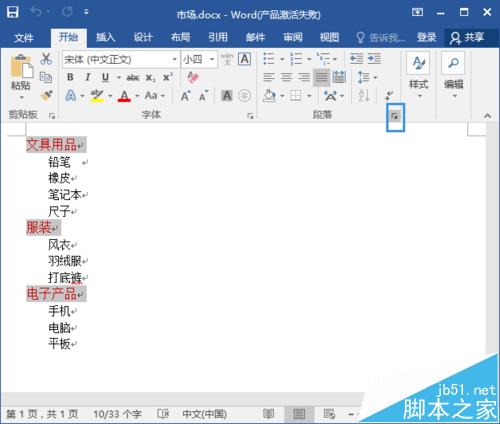Click the character border A icon

(244, 59)
